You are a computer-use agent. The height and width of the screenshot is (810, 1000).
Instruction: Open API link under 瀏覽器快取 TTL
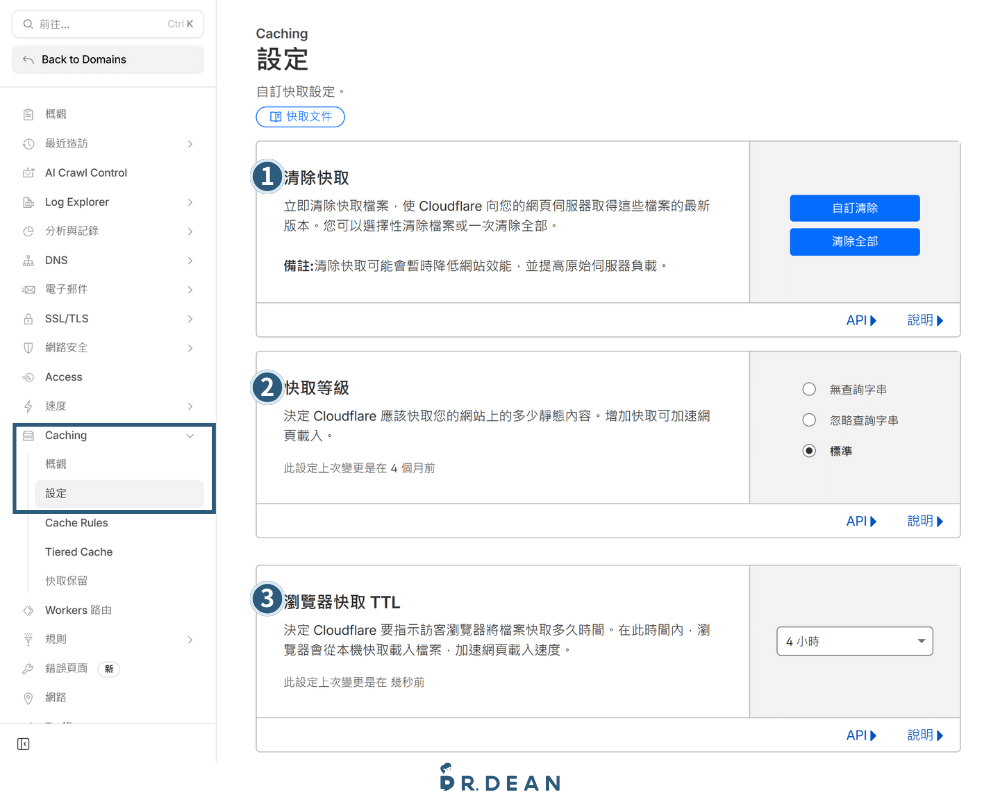pos(861,735)
